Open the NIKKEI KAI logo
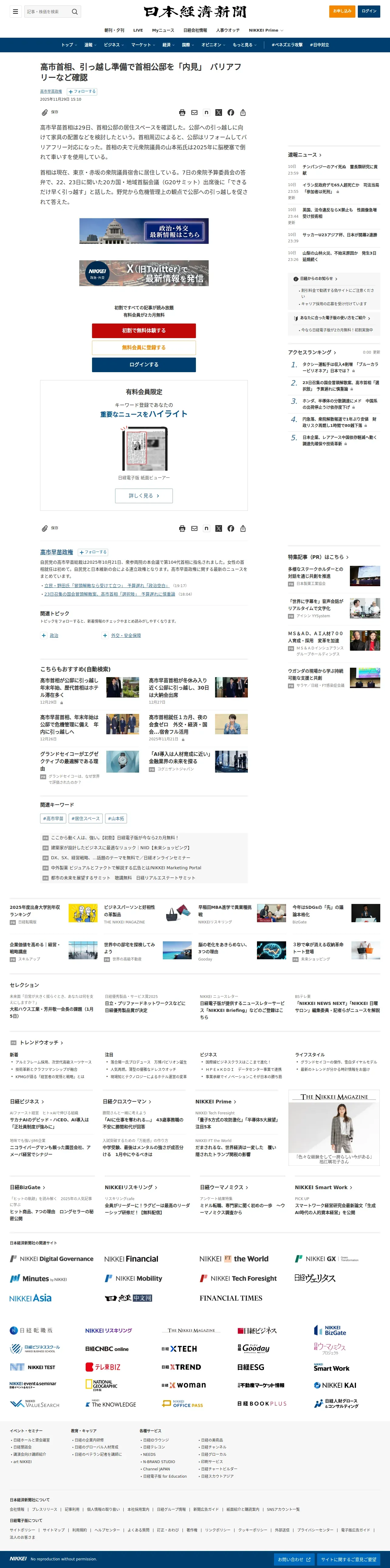The width and height of the screenshot is (390, 1568). click(x=335, y=1385)
